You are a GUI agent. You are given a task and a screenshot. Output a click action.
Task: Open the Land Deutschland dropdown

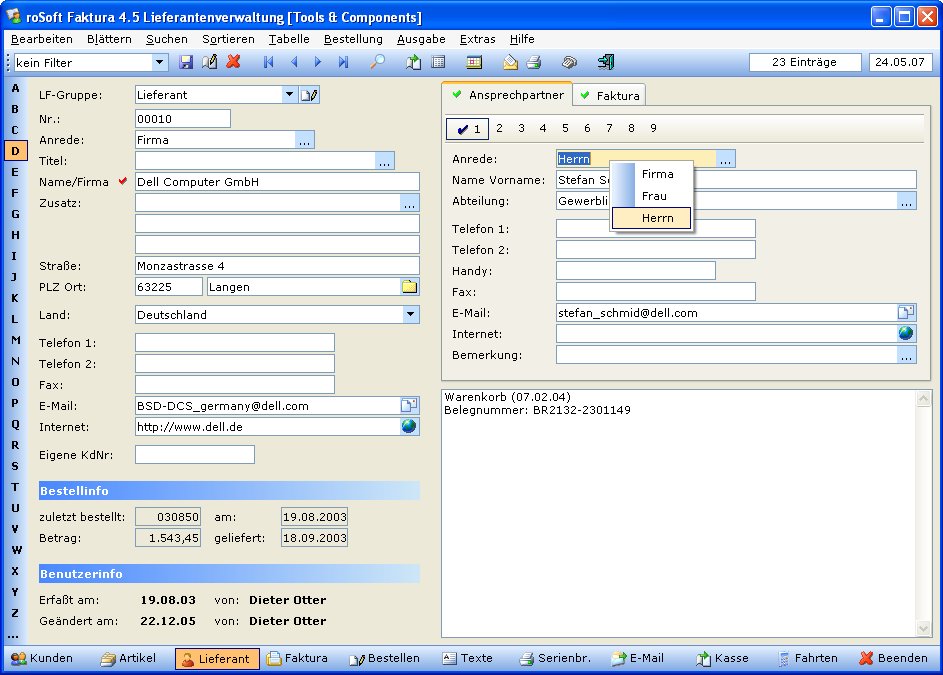click(x=410, y=315)
